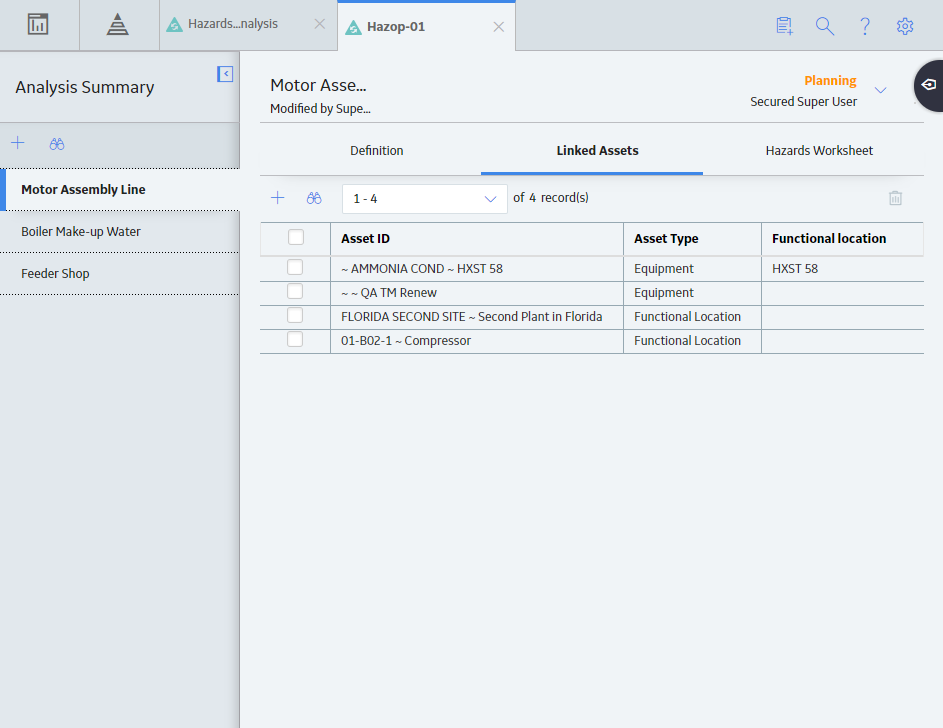Collapse the Analysis Summary pane
The height and width of the screenshot is (728, 943).
click(x=225, y=74)
